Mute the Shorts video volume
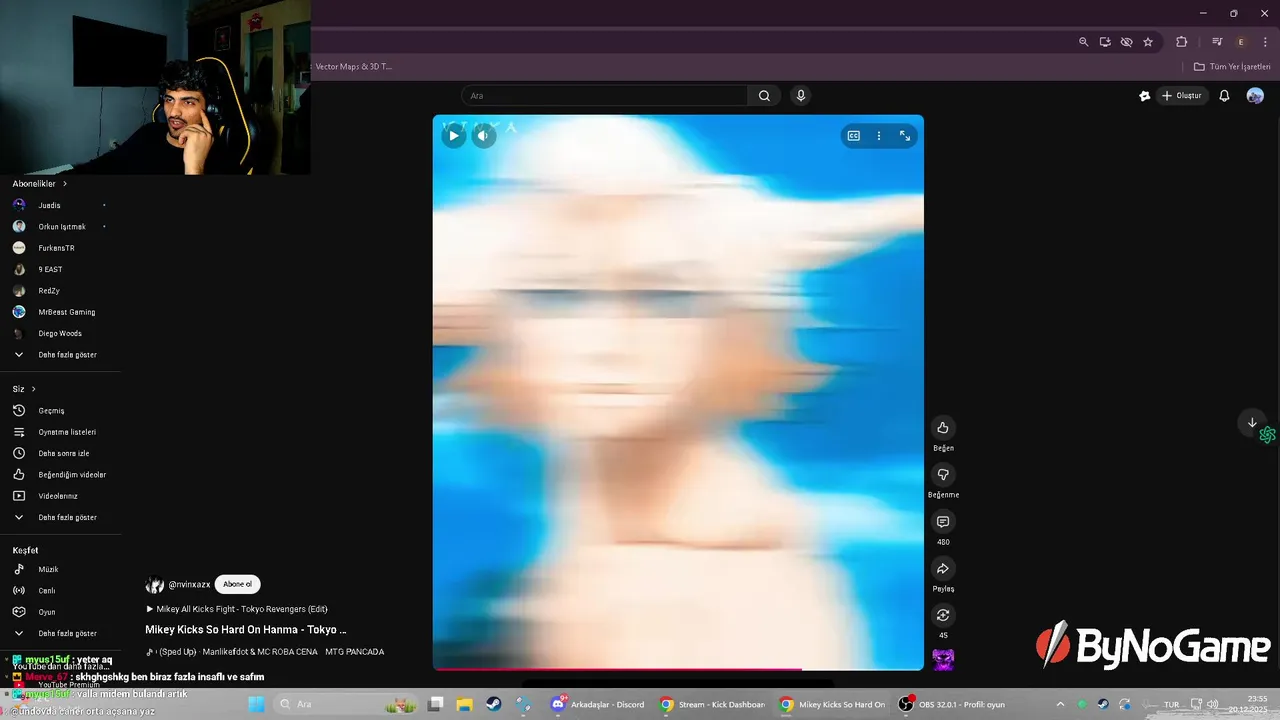The height and width of the screenshot is (720, 1280). (484, 135)
